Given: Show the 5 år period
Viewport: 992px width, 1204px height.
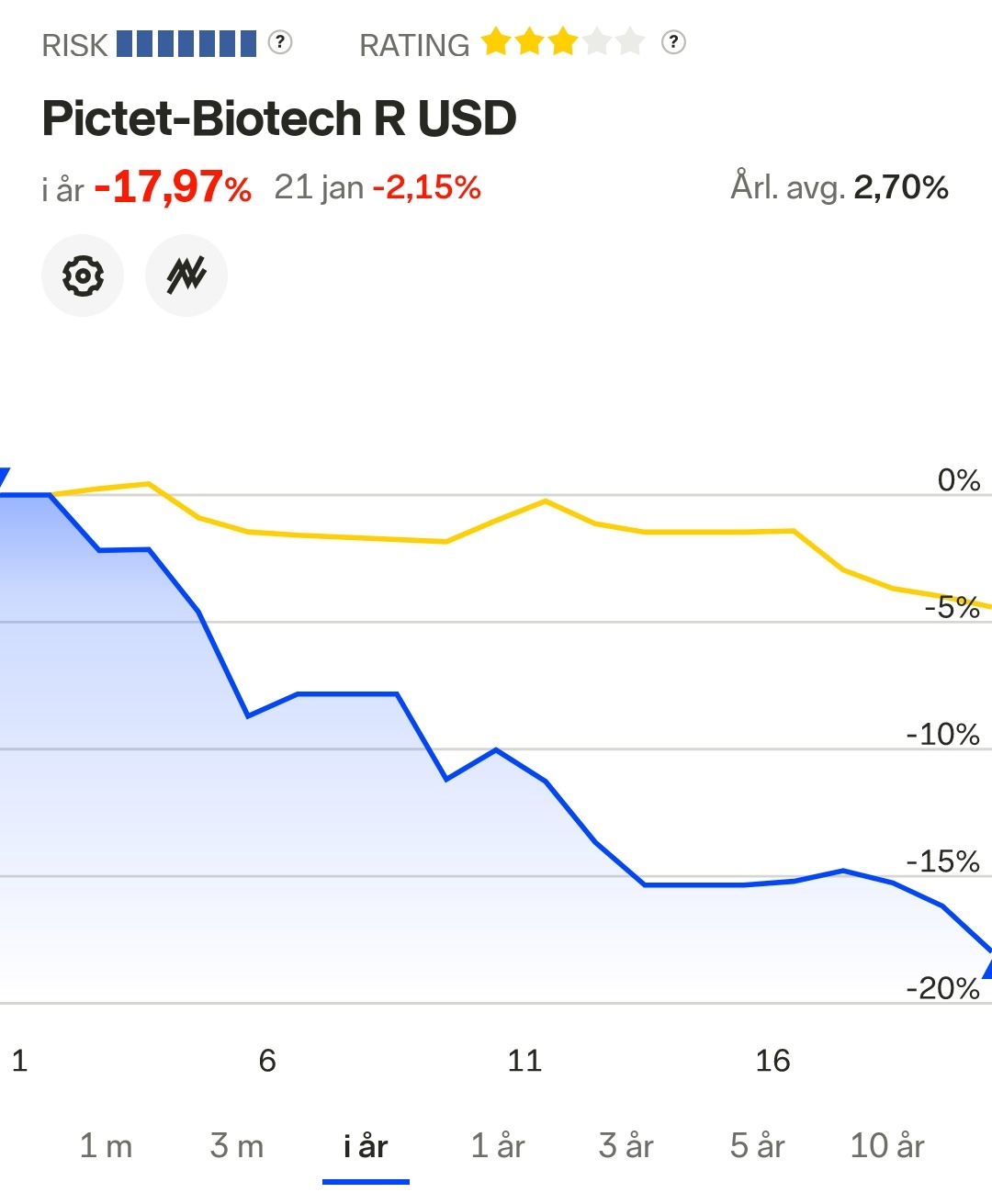Looking at the screenshot, I should [x=757, y=1145].
